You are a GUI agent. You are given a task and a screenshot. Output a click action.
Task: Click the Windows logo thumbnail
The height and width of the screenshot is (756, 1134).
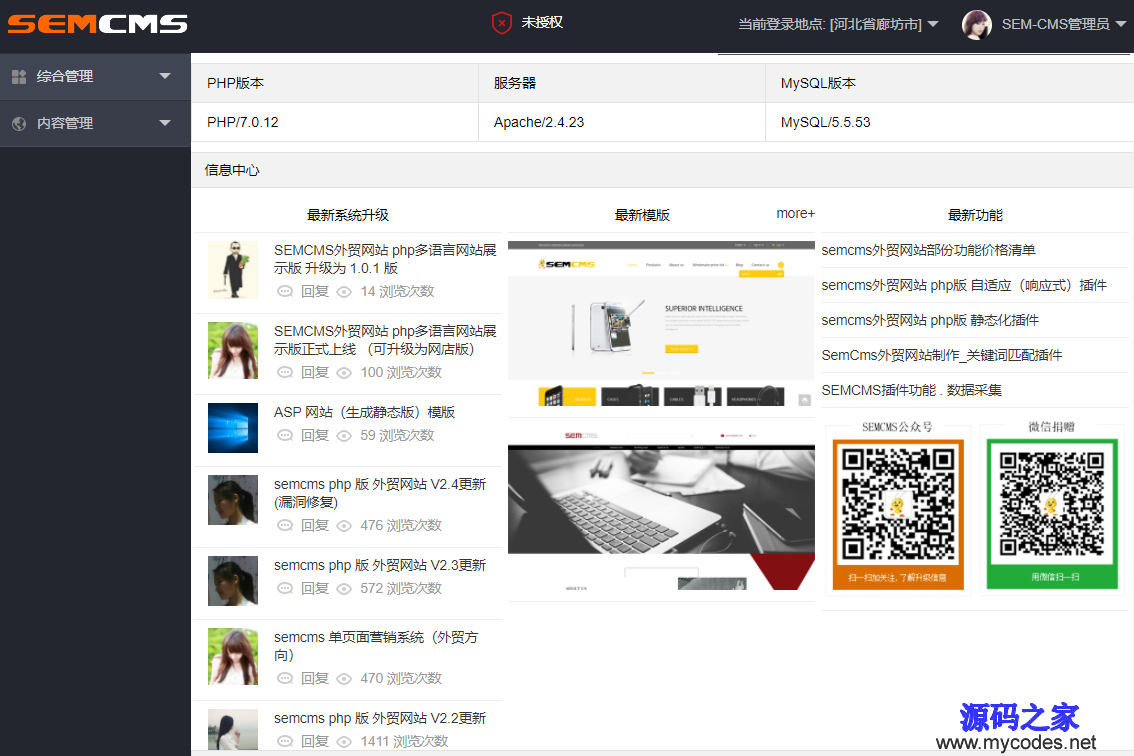click(x=233, y=428)
